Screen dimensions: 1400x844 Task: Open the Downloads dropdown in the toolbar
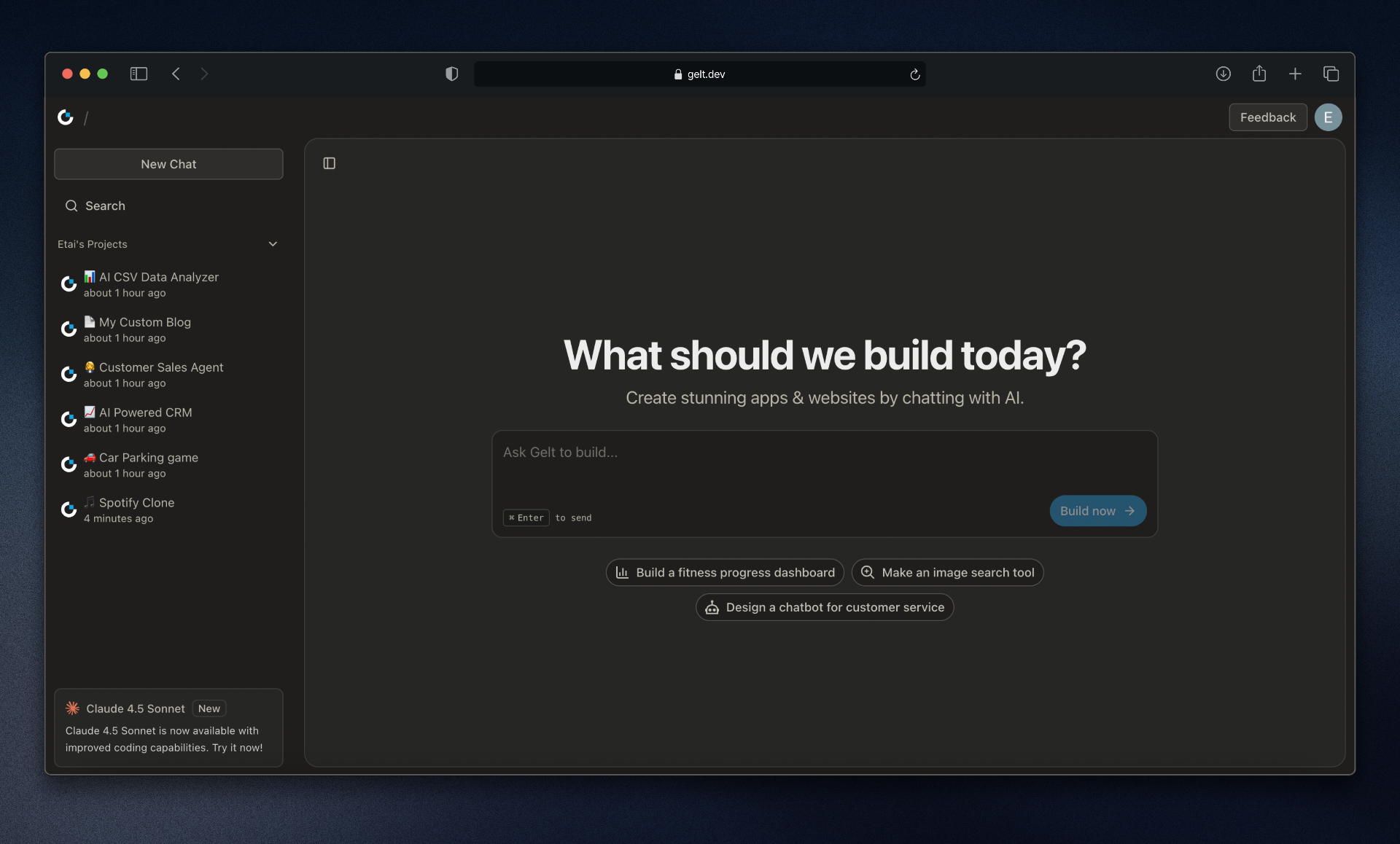(x=1223, y=74)
